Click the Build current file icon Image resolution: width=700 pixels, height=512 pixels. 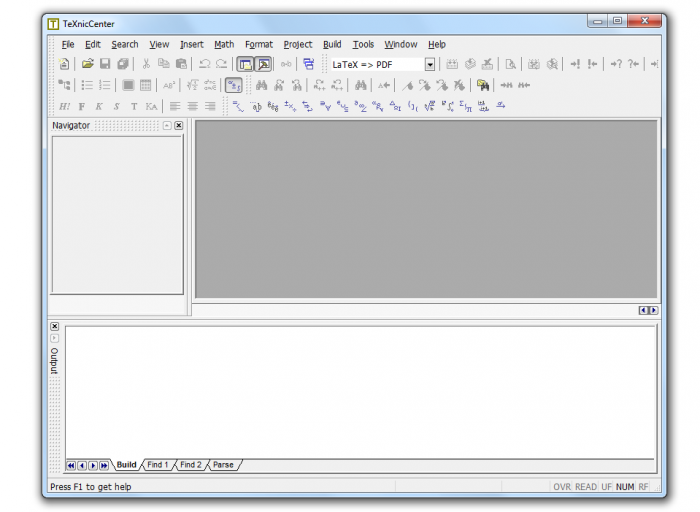click(x=452, y=64)
